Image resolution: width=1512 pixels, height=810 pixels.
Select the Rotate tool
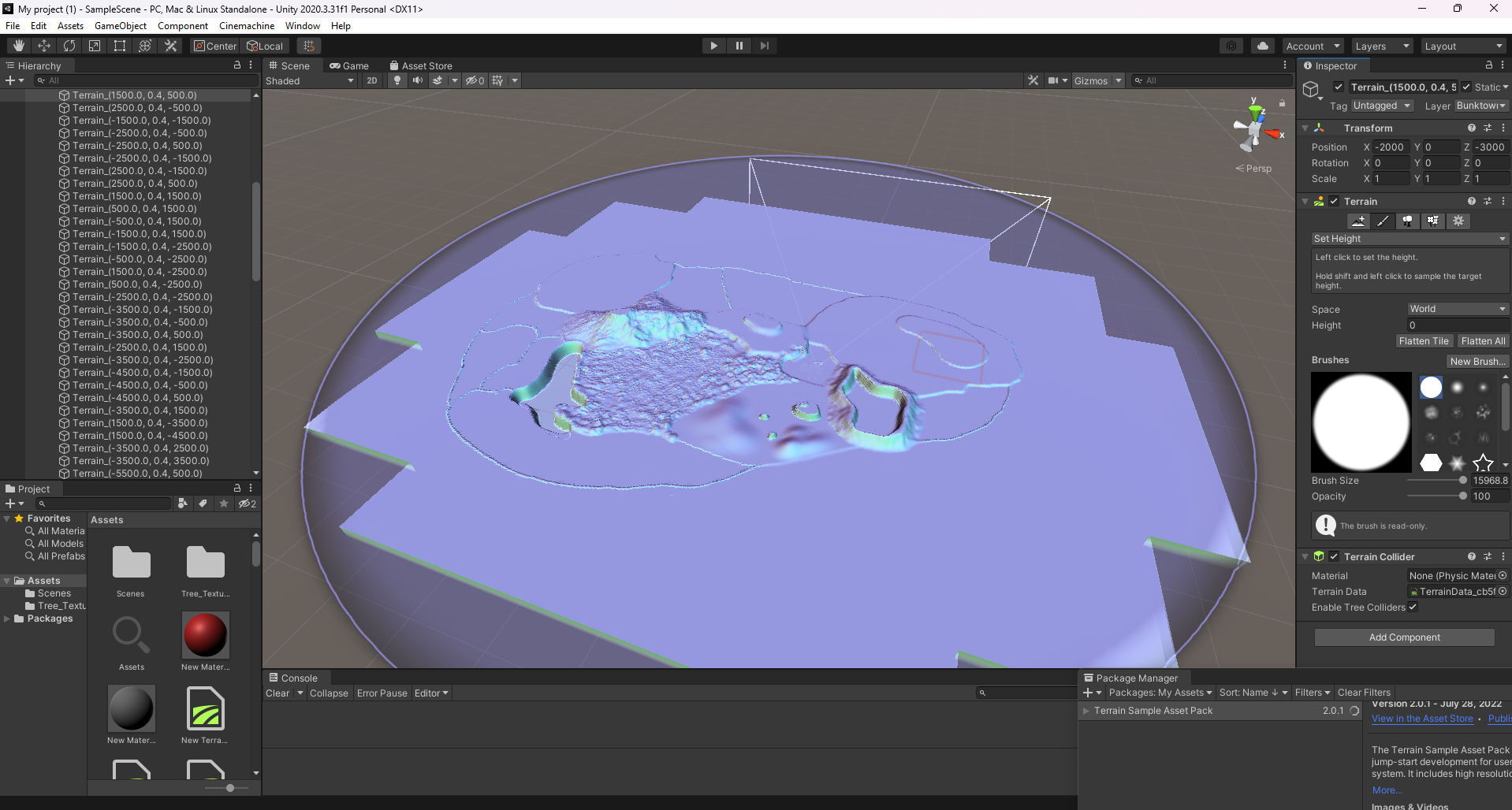point(69,46)
